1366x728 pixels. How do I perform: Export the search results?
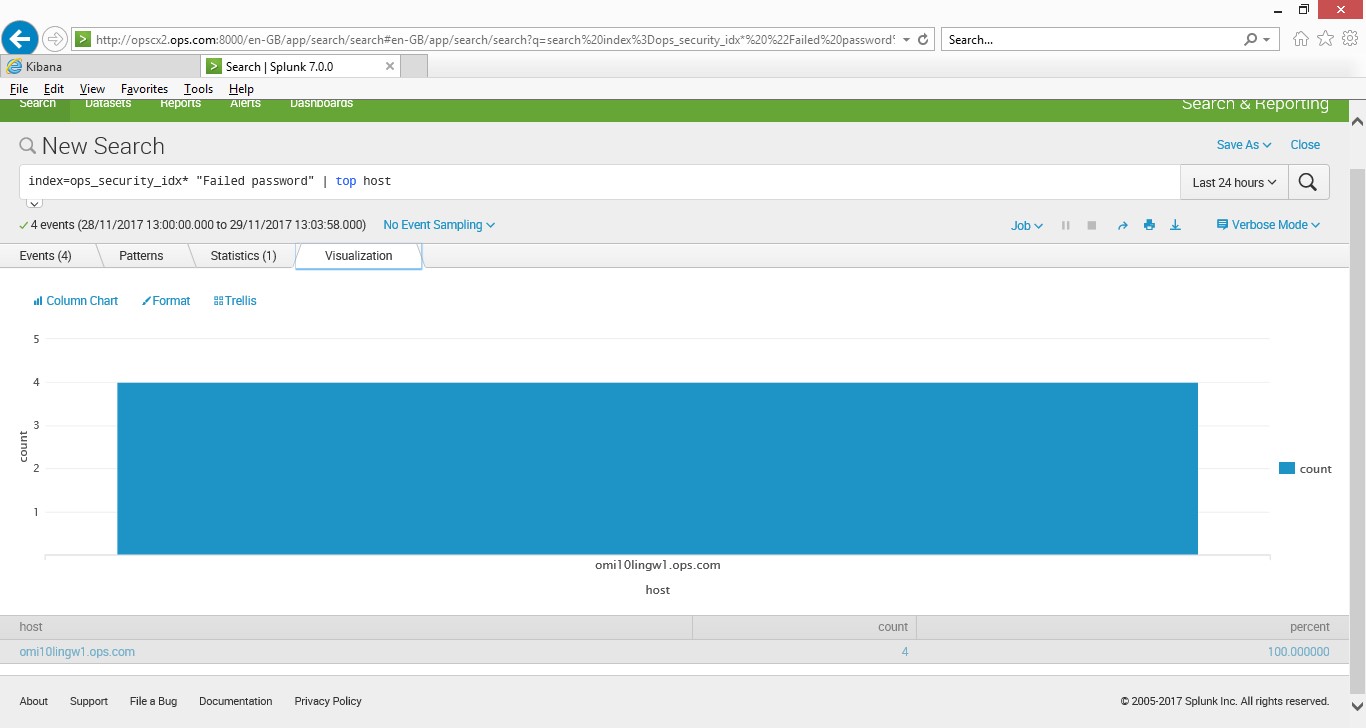1175,225
